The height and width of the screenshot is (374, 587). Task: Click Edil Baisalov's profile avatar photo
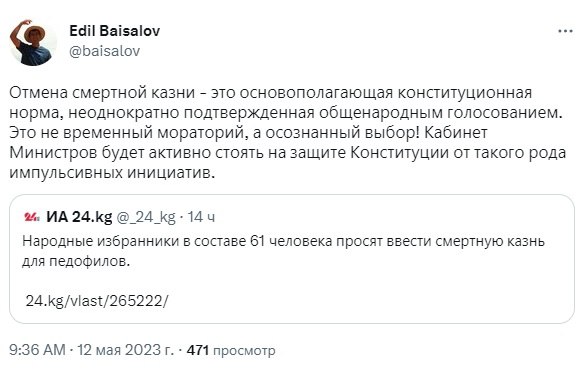33,43
